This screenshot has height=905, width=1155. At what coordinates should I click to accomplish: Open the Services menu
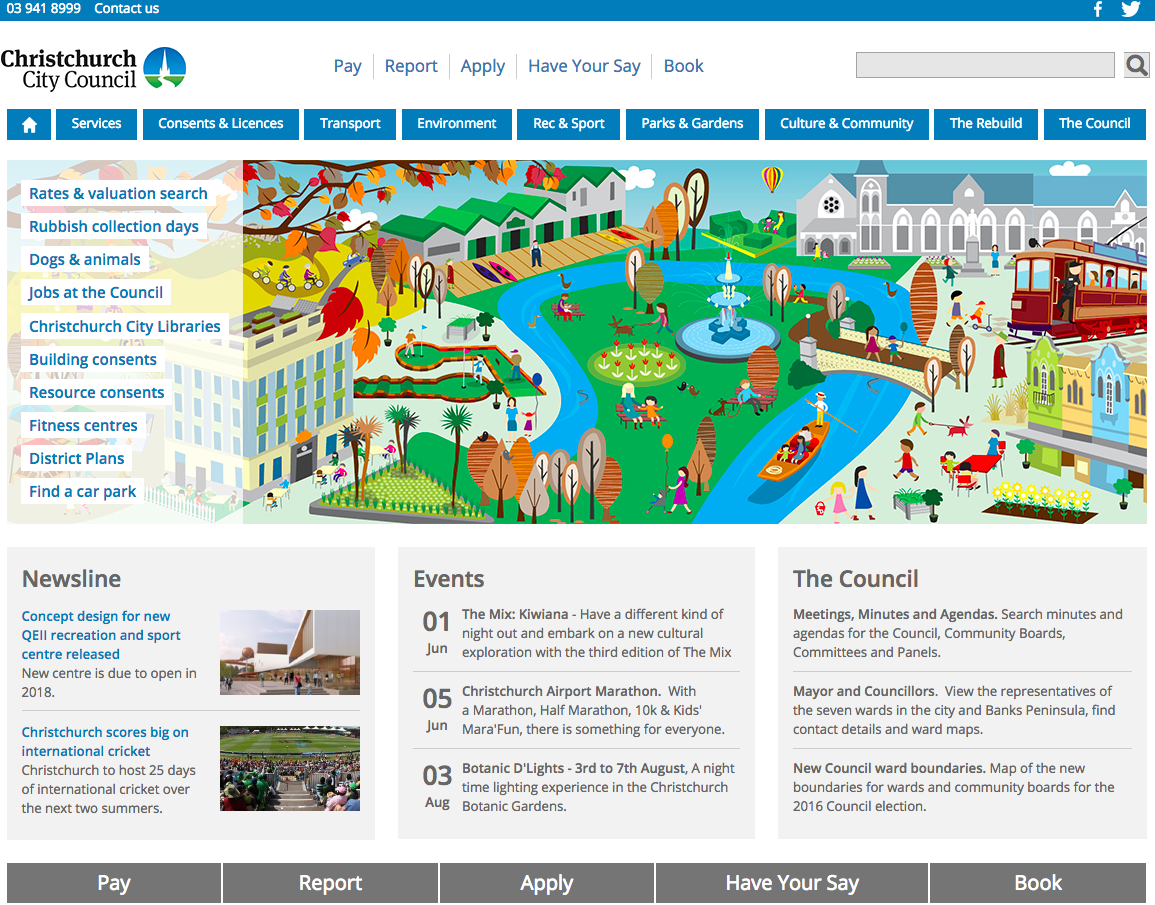(x=96, y=124)
